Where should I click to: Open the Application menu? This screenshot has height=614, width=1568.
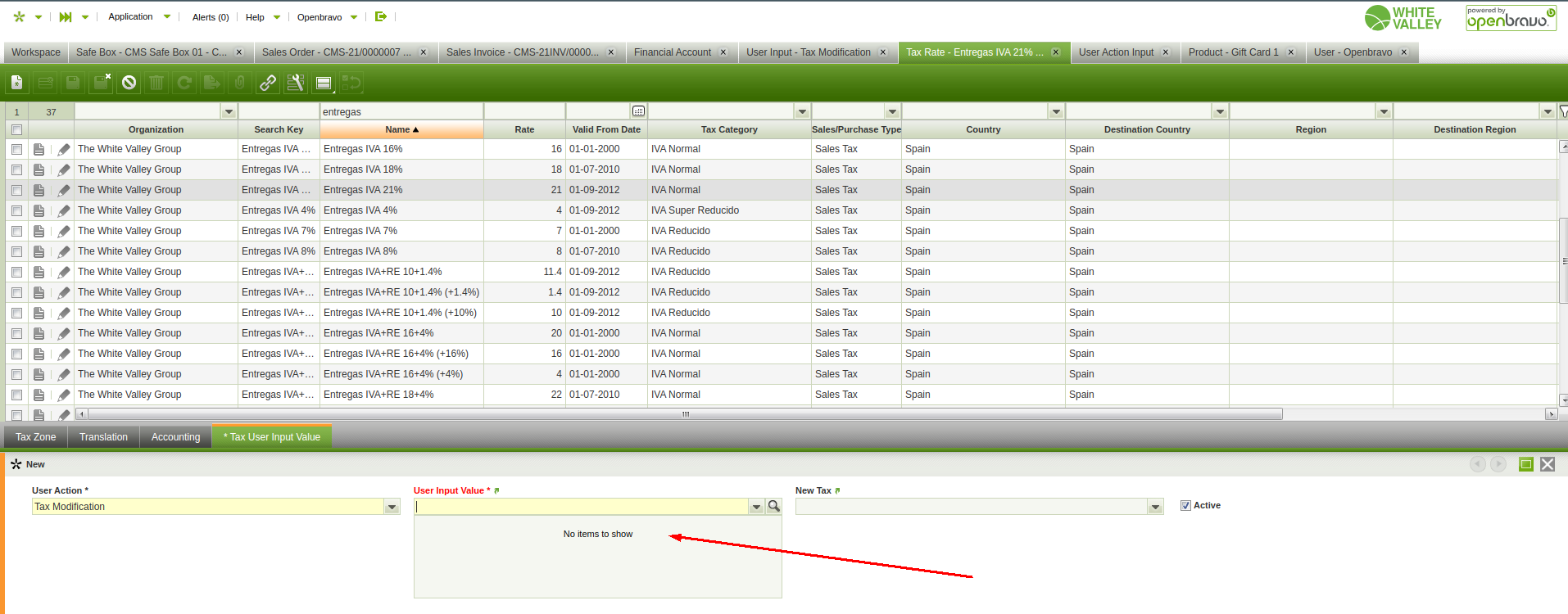(x=131, y=16)
